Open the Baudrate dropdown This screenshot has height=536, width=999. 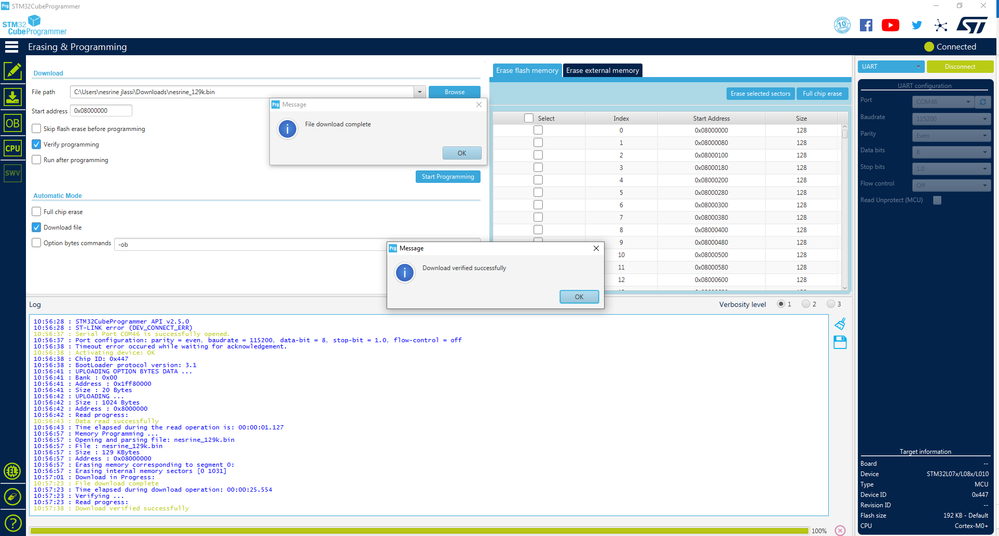(951, 119)
